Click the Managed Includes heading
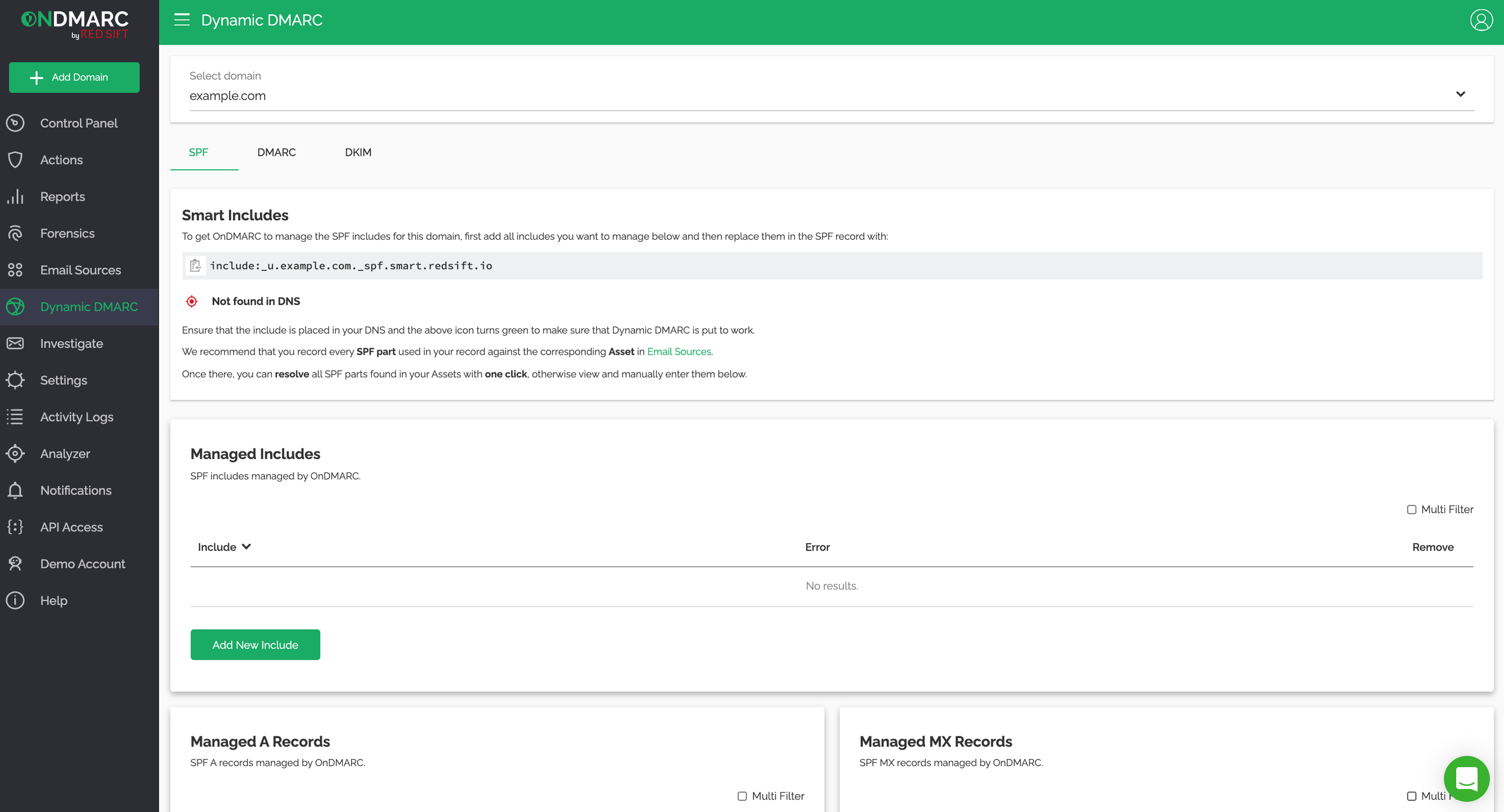 (255, 454)
